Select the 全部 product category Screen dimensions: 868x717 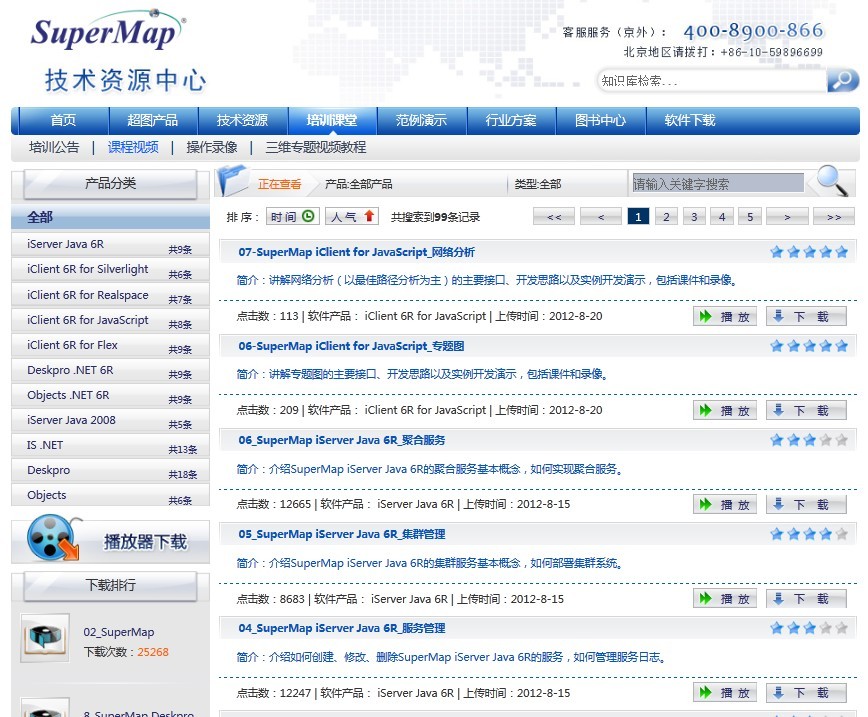tap(111, 216)
